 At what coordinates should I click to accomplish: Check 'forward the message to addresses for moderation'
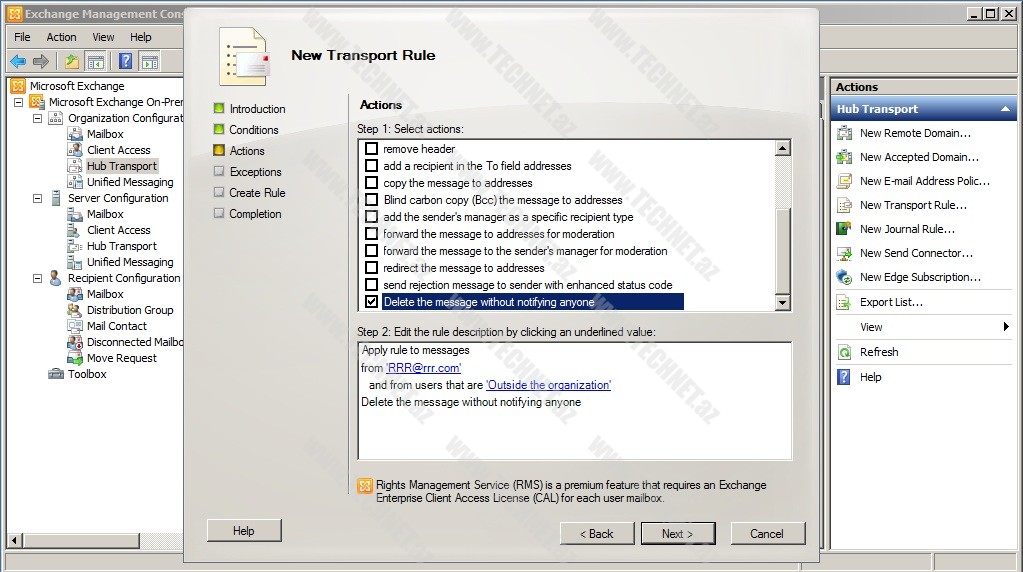(371, 233)
